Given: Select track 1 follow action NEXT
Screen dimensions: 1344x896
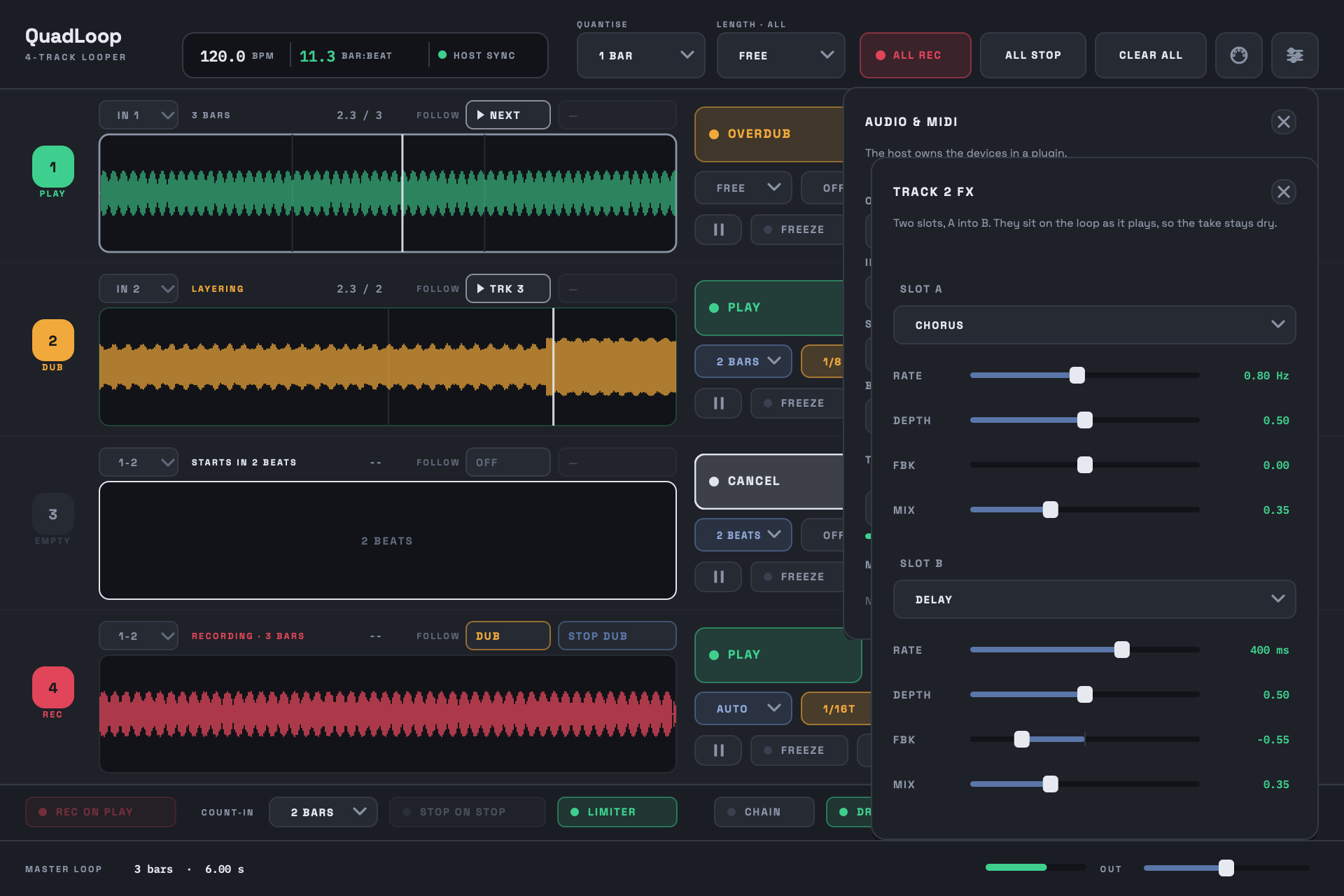Looking at the screenshot, I should click(x=507, y=115).
